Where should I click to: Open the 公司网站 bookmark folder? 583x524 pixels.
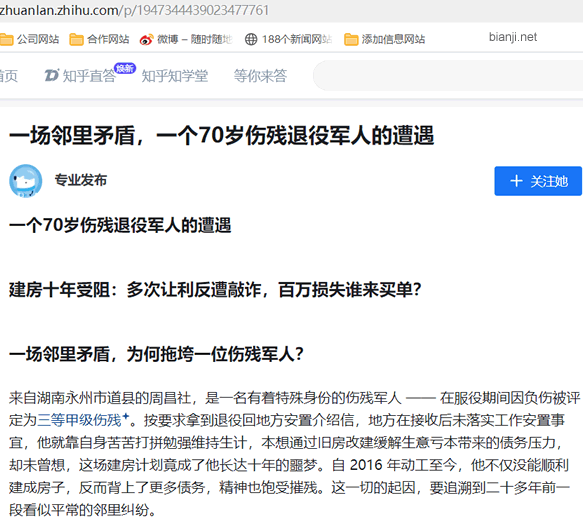[x=29, y=39]
